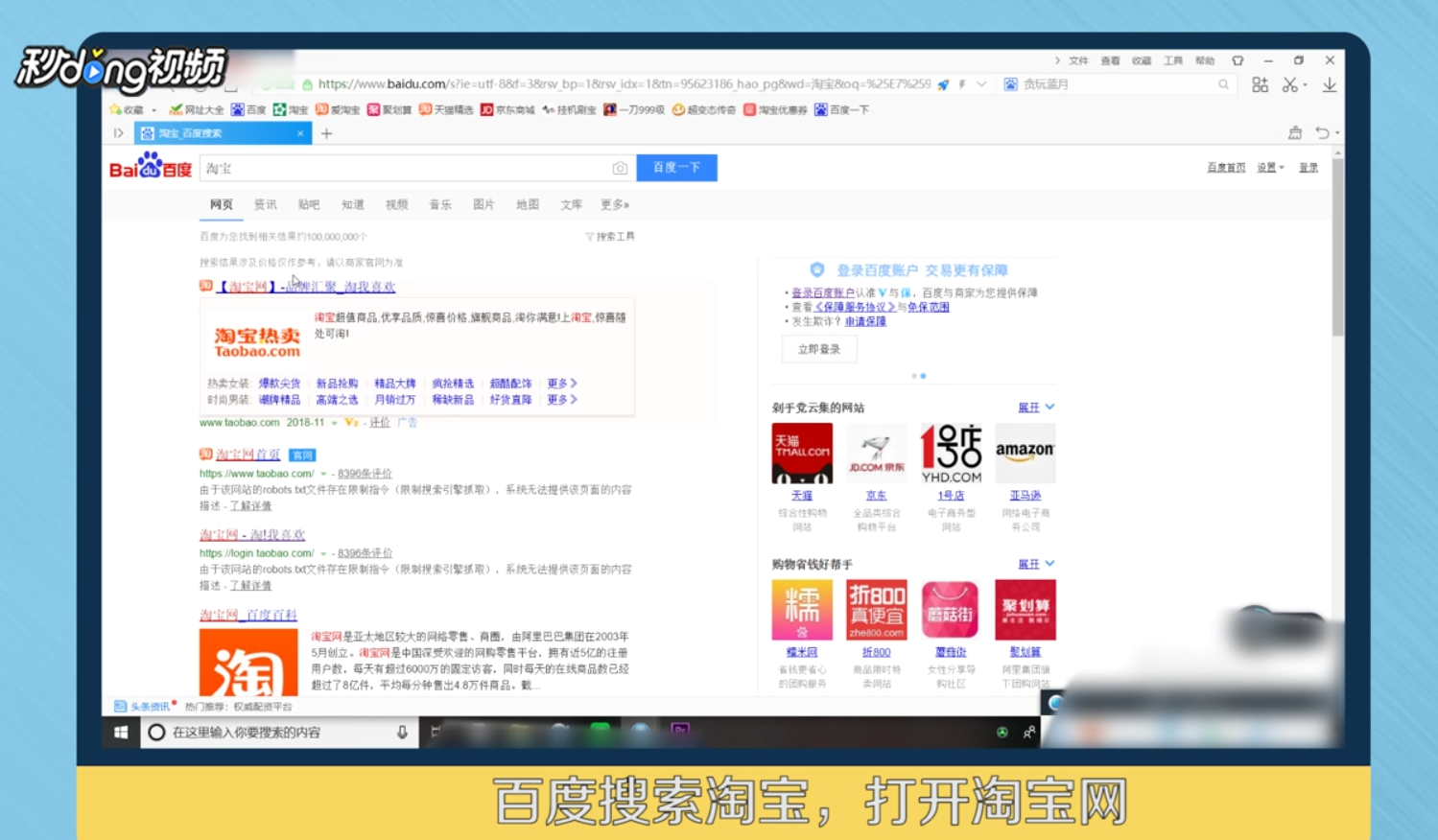Open the 知道 tab

pyautogui.click(x=352, y=204)
